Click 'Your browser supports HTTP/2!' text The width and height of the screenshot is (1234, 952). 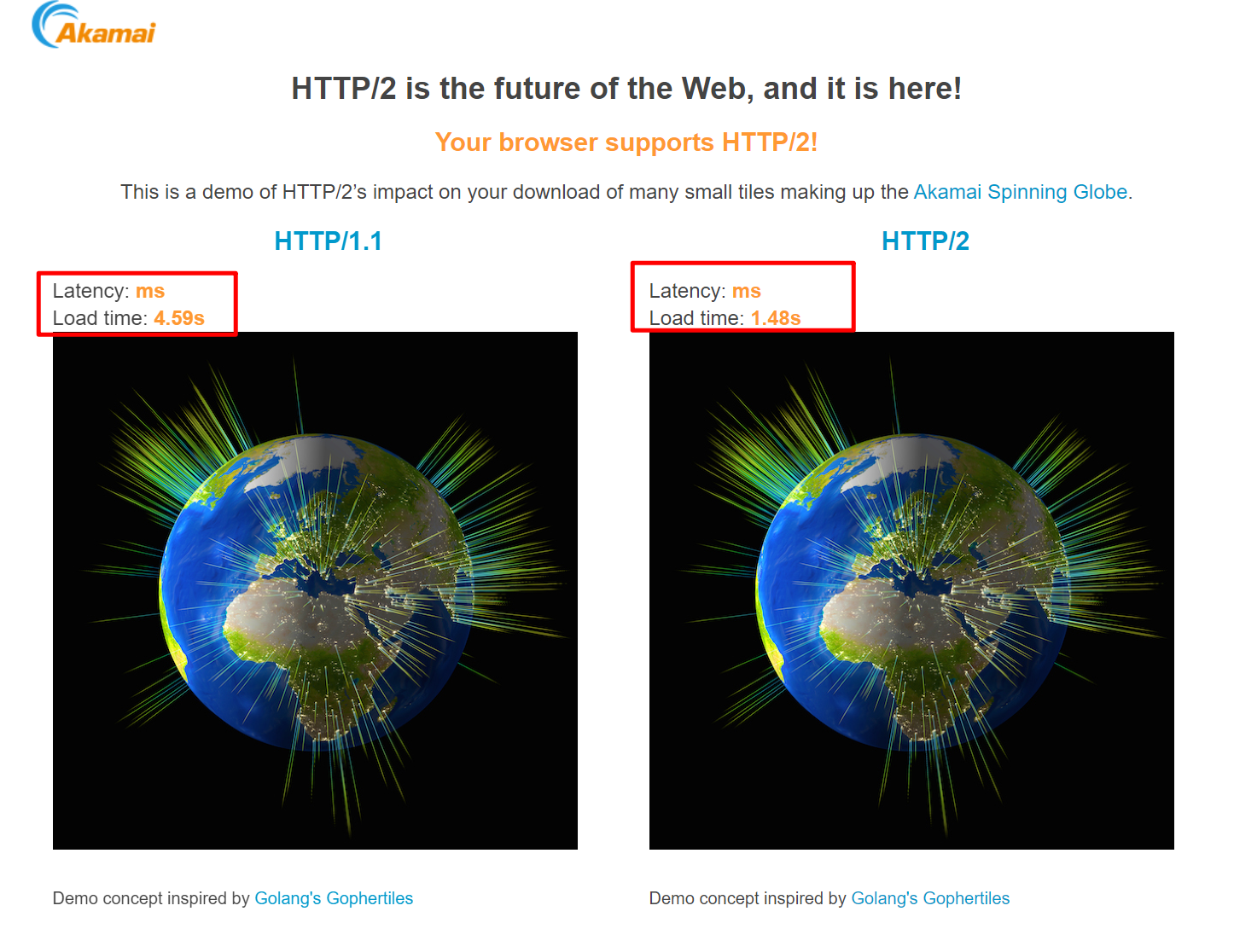(x=626, y=142)
